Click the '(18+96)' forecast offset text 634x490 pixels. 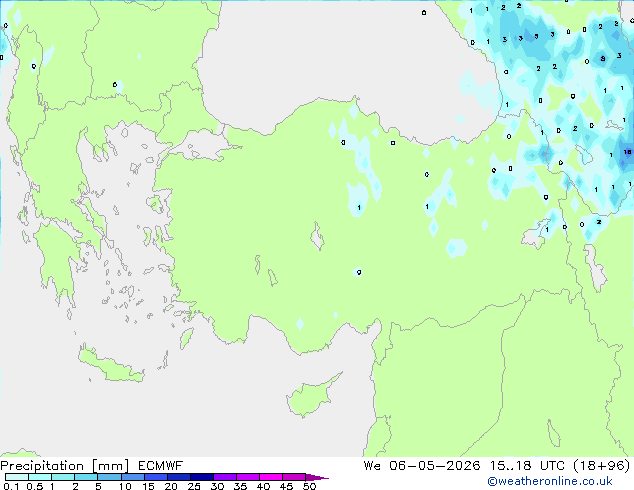coord(602,466)
